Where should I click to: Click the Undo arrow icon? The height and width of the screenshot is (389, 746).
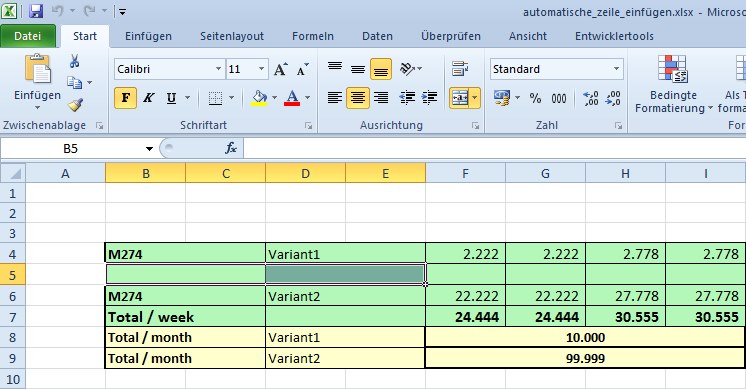point(58,11)
